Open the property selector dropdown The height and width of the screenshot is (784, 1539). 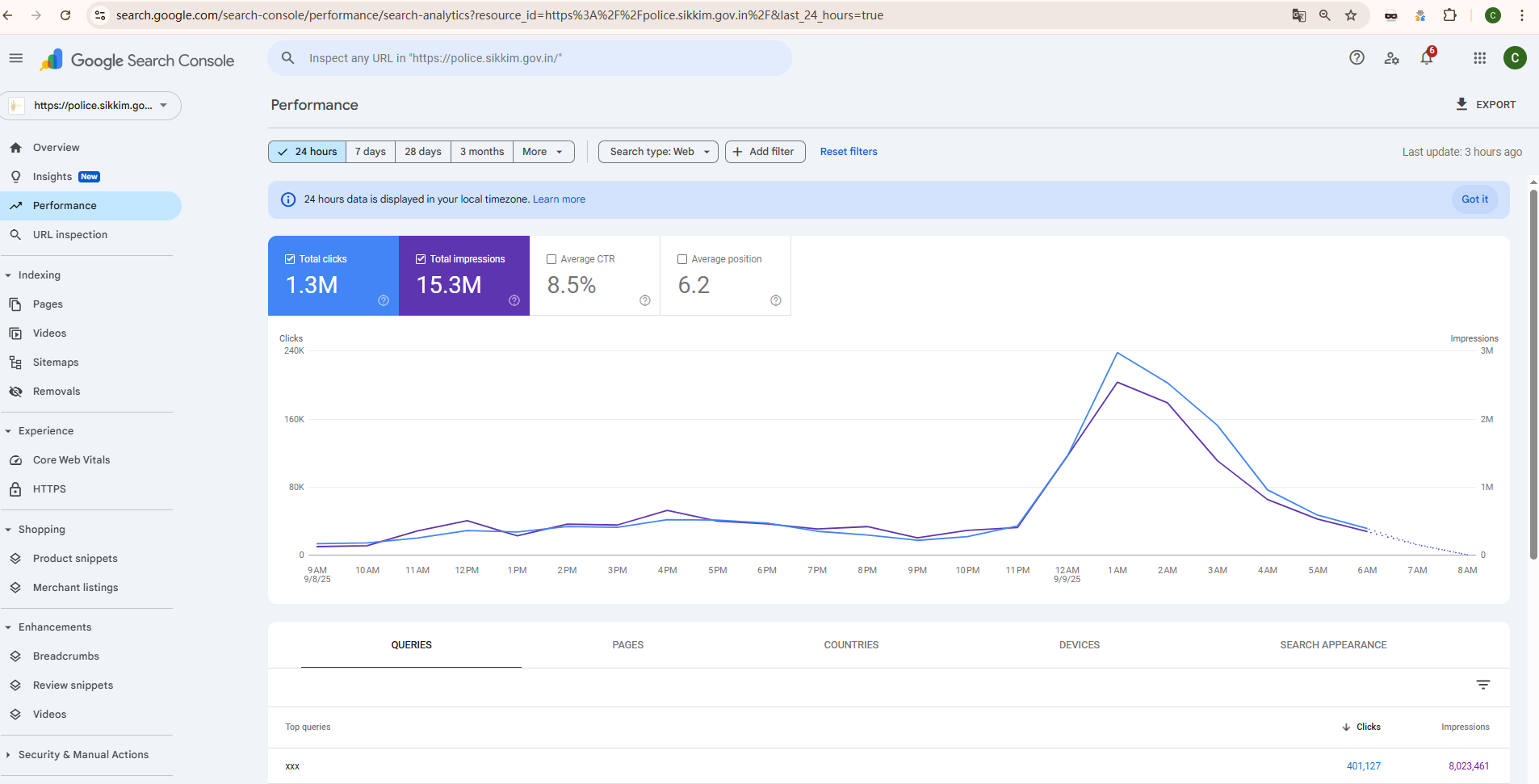click(x=91, y=106)
